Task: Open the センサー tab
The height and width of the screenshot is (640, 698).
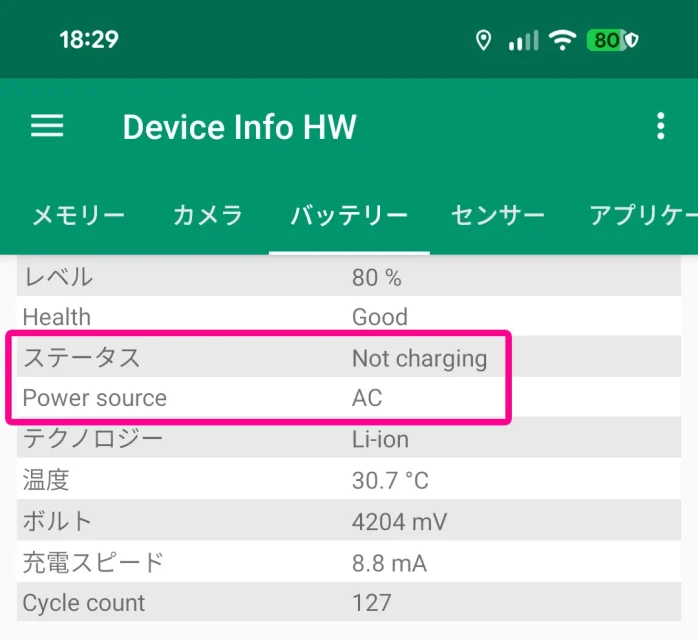Action: pos(497,215)
